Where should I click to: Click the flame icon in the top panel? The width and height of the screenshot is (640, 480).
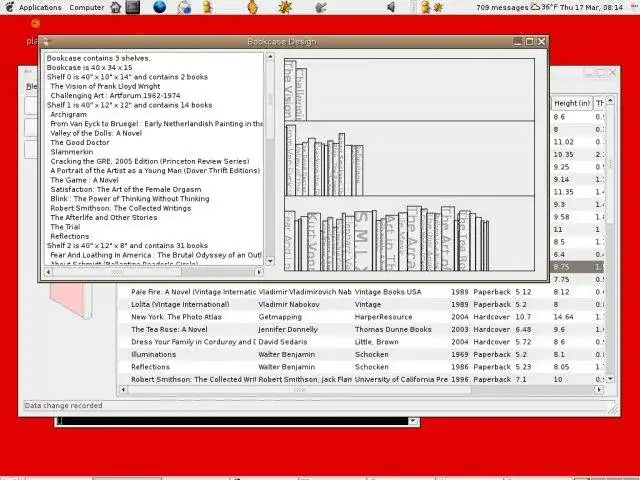coord(253,7)
